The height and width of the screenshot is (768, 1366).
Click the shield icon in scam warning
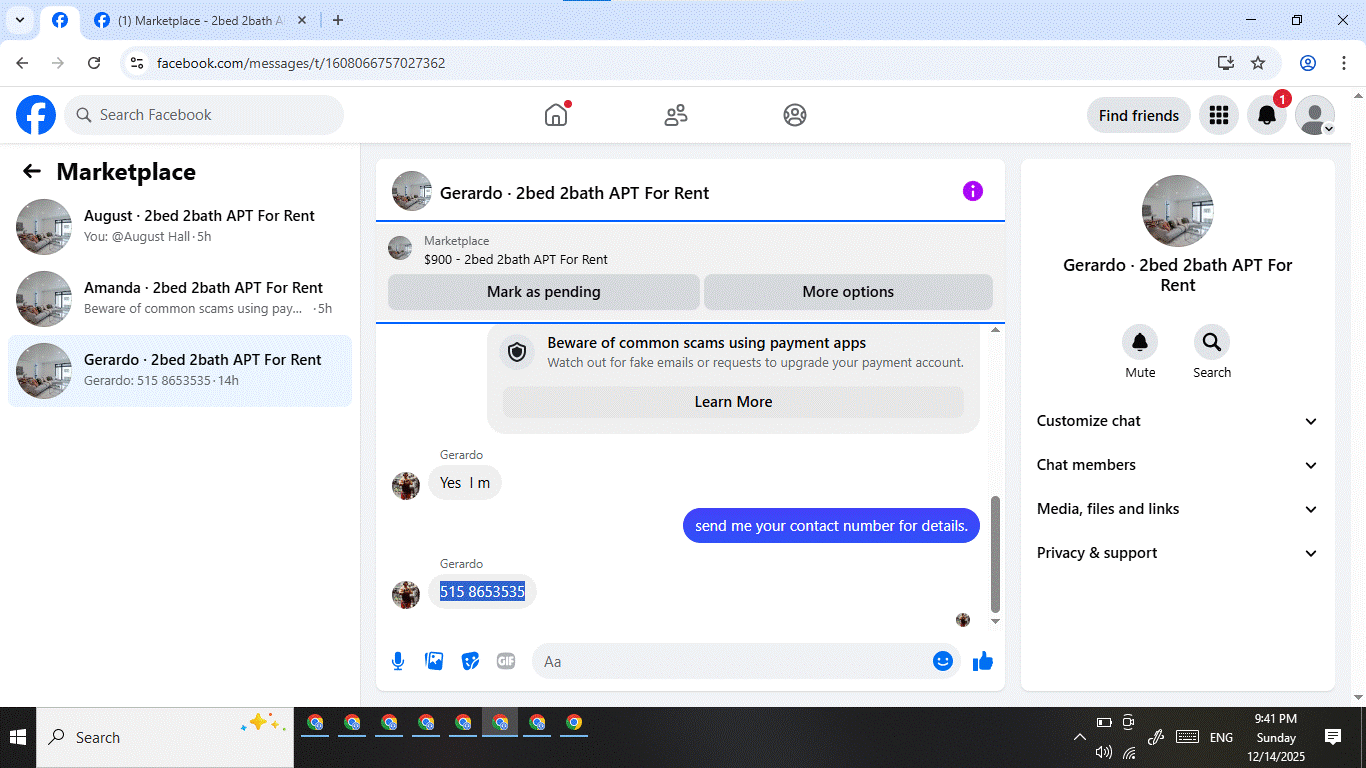(x=517, y=352)
